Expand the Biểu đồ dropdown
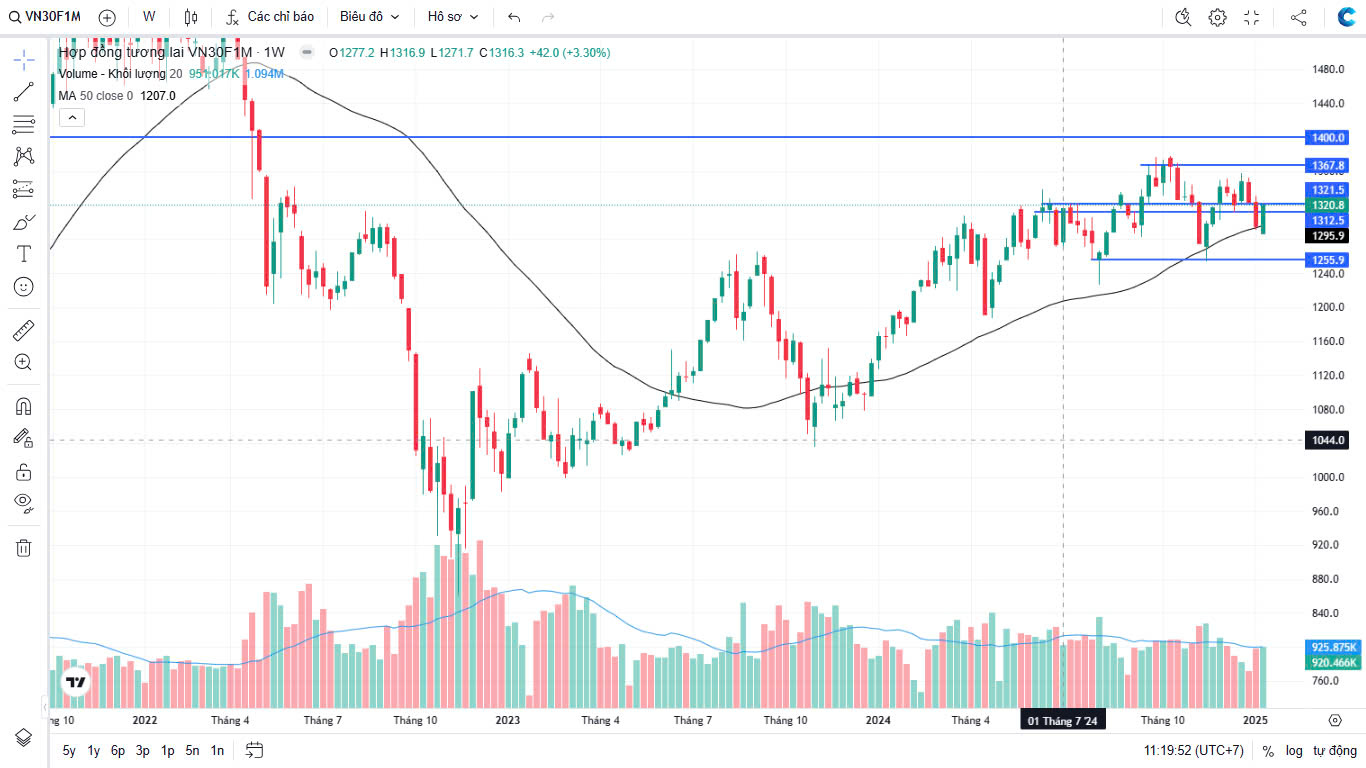Screen dimensions: 1366x768 point(369,17)
